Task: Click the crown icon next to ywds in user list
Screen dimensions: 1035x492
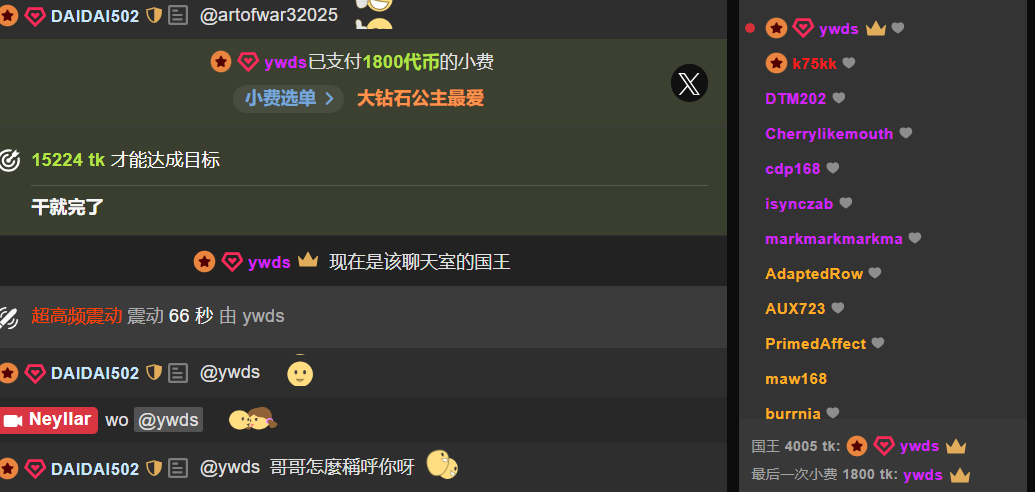Action: 875,28
